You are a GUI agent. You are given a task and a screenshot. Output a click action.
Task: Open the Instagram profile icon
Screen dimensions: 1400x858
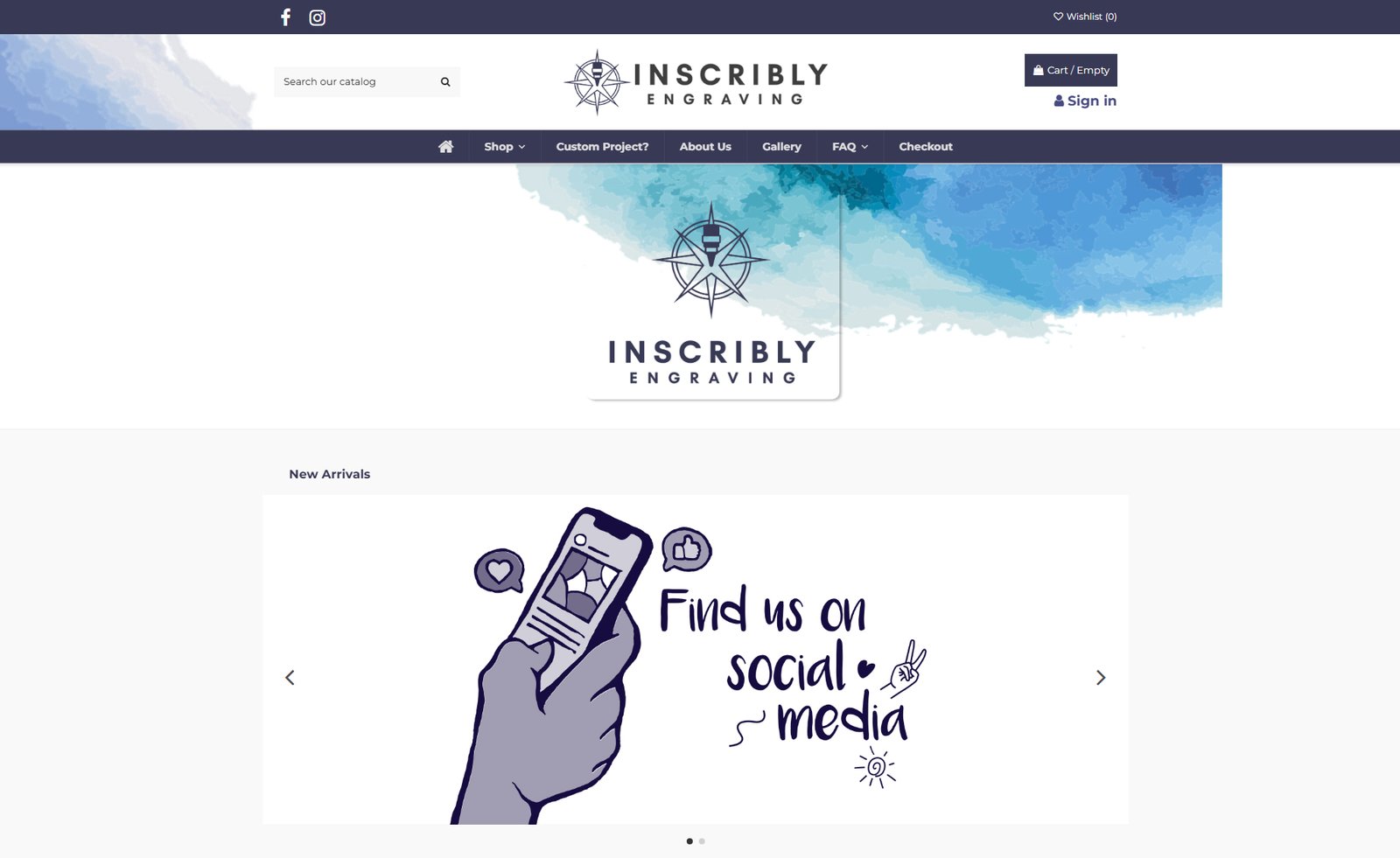pos(318,17)
